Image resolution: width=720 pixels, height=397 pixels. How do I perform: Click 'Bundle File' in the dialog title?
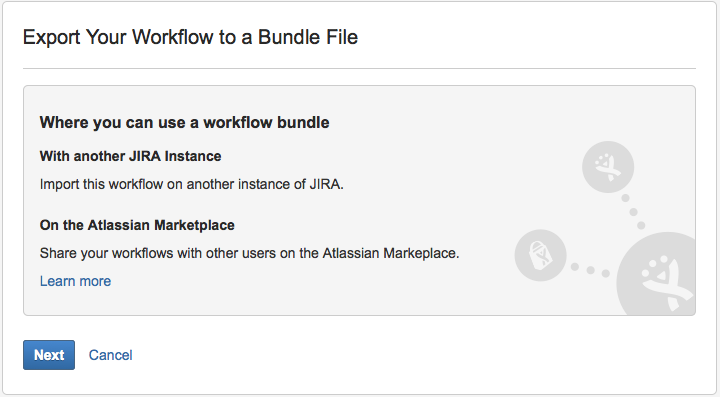[308, 37]
